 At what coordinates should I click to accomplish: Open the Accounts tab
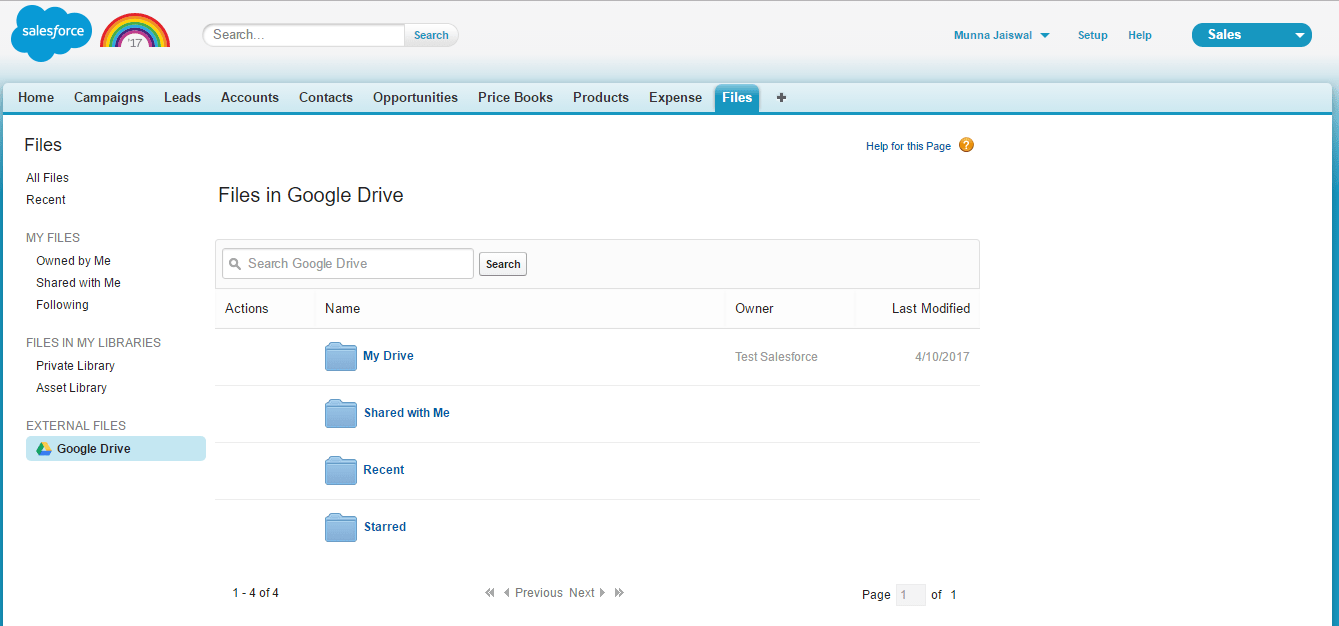250,97
